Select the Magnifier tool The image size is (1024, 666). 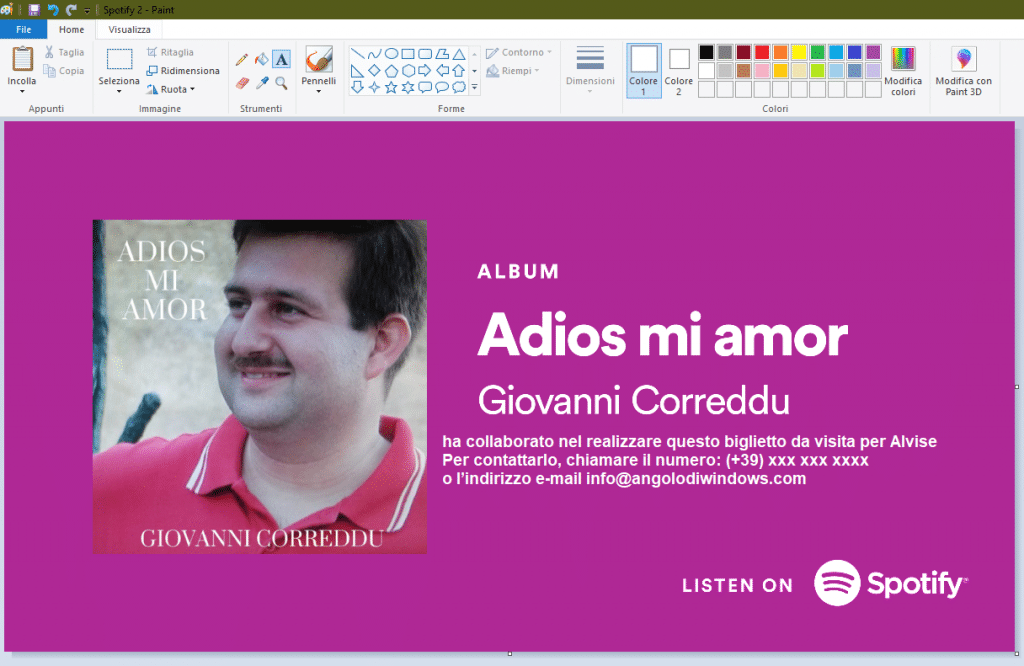281,83
